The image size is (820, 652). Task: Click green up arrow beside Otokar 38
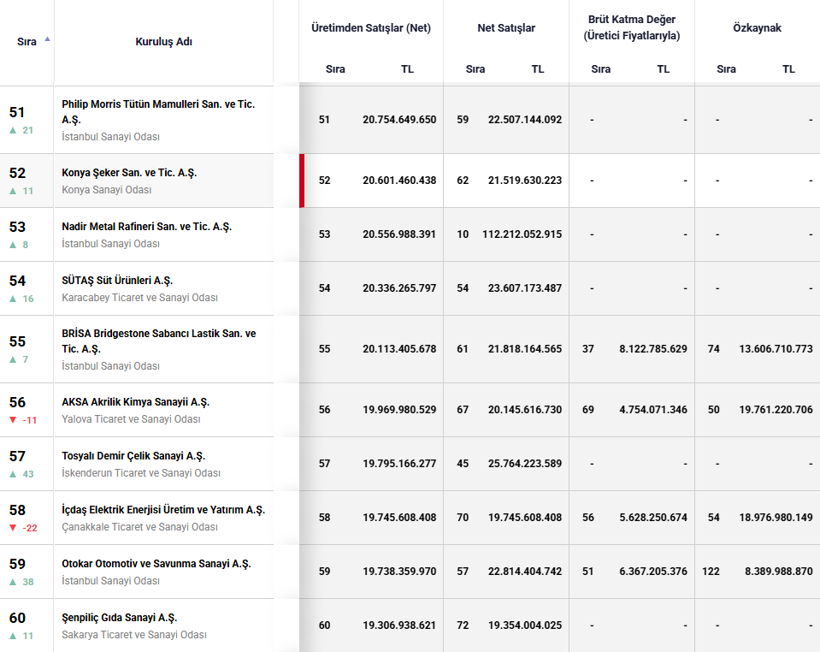[x=13, y=581]
